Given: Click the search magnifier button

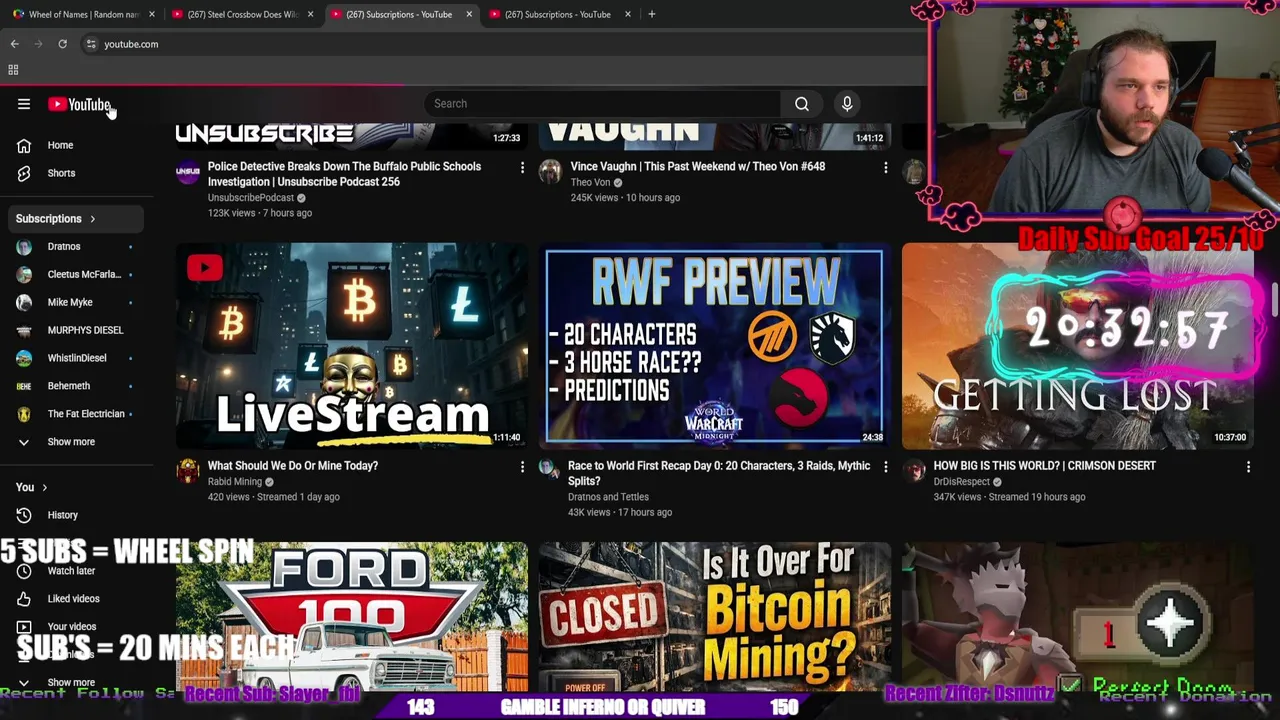Looking at the screenshot, I should point(801,104).
